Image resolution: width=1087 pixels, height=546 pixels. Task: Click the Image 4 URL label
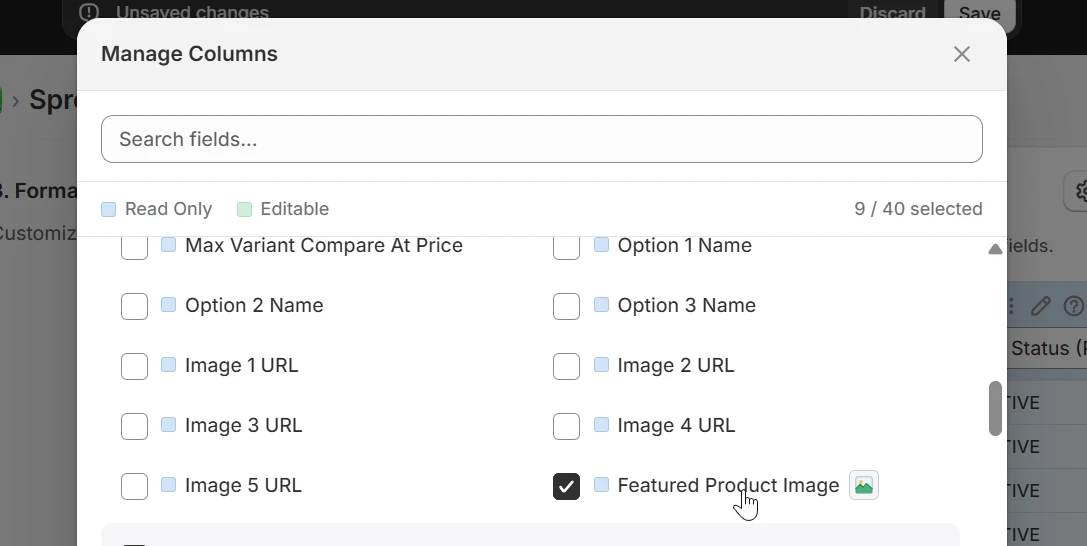pos(676,425)
